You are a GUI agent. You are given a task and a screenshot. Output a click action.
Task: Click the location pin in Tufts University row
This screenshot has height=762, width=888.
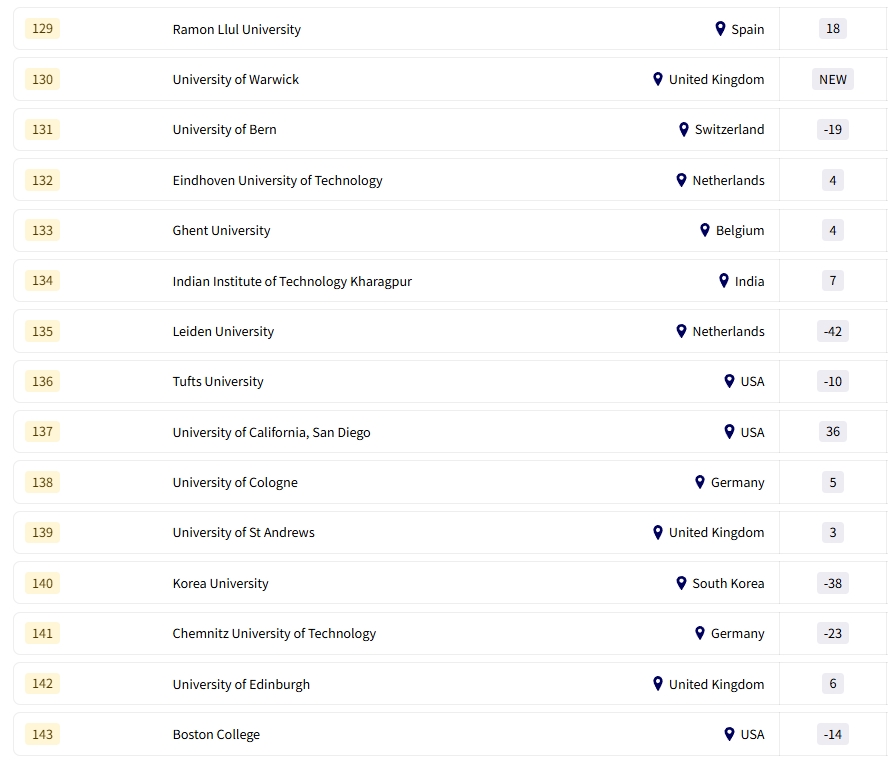(x=729, y=381)
